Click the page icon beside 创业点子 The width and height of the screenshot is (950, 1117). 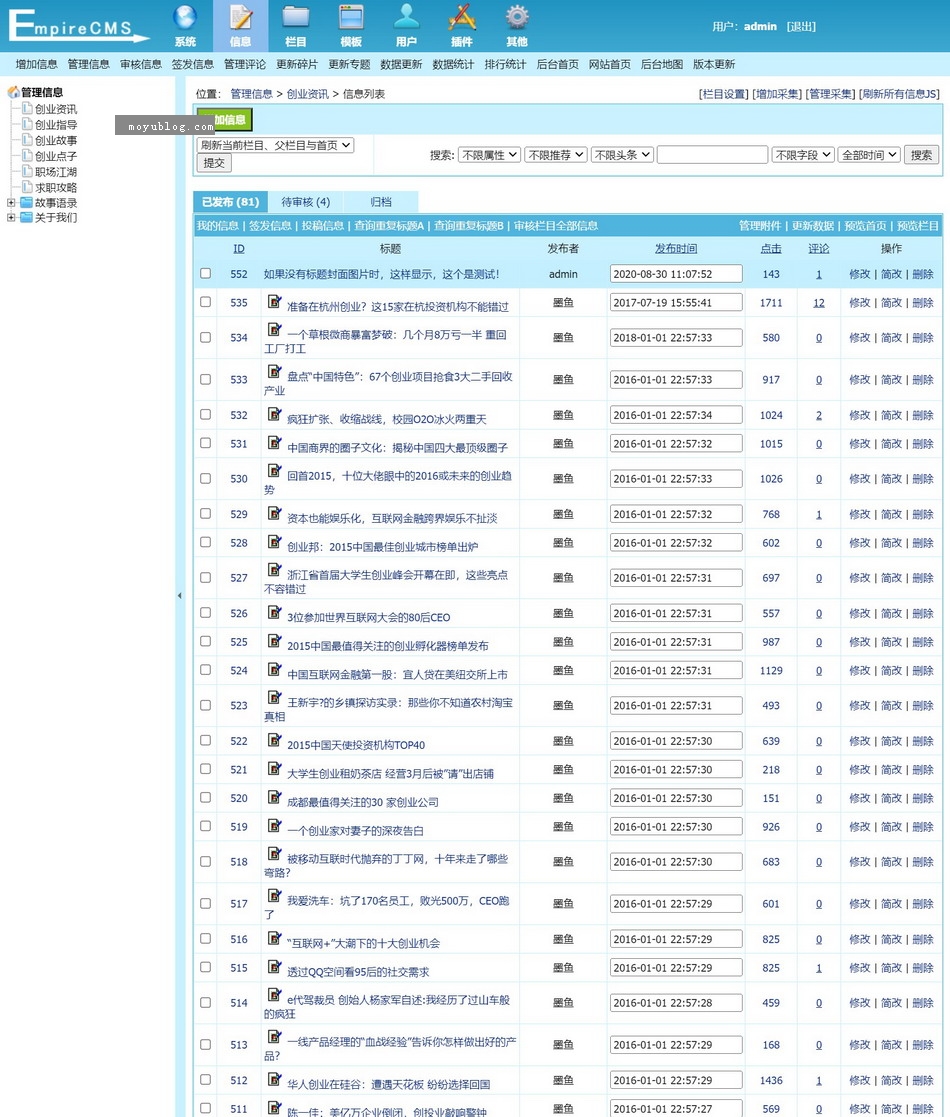pos(27,155)
